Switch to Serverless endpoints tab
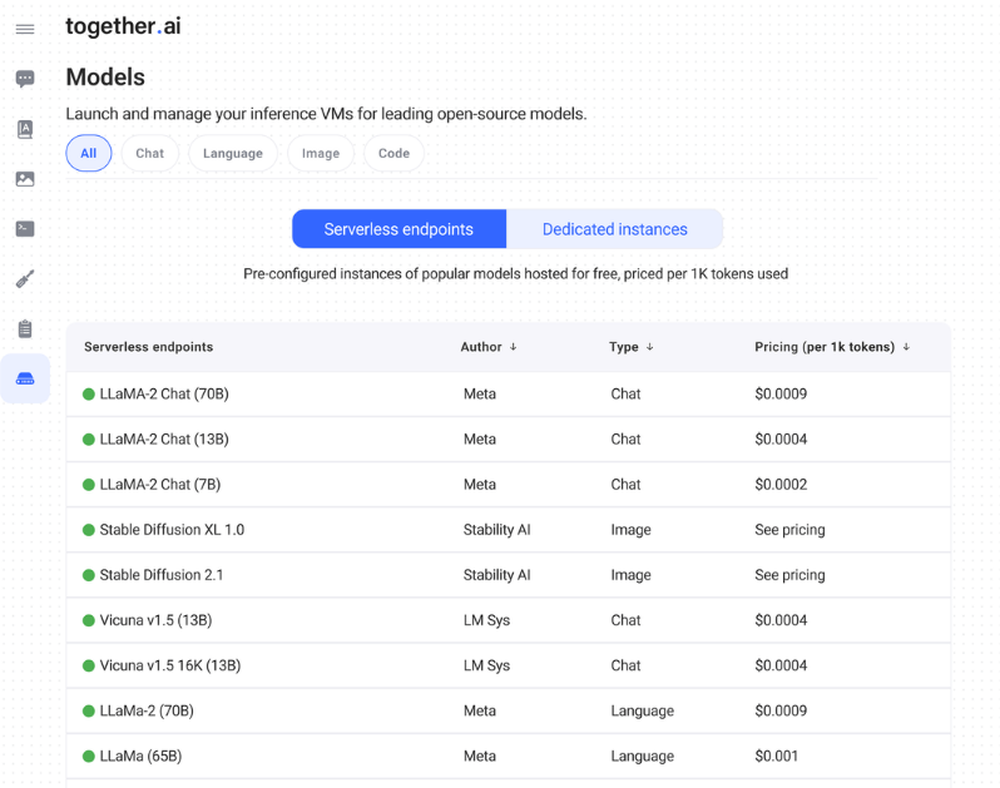 point(399,229)
